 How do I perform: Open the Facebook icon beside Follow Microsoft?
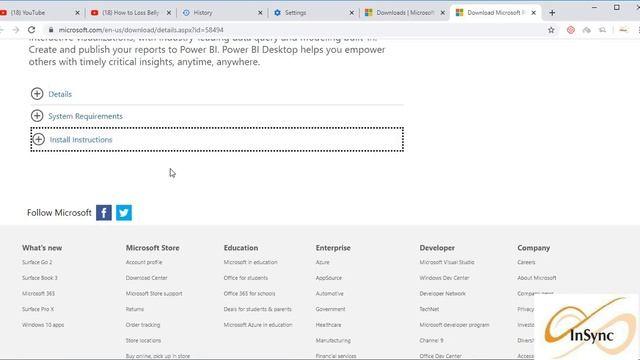(x=104, y=213)
